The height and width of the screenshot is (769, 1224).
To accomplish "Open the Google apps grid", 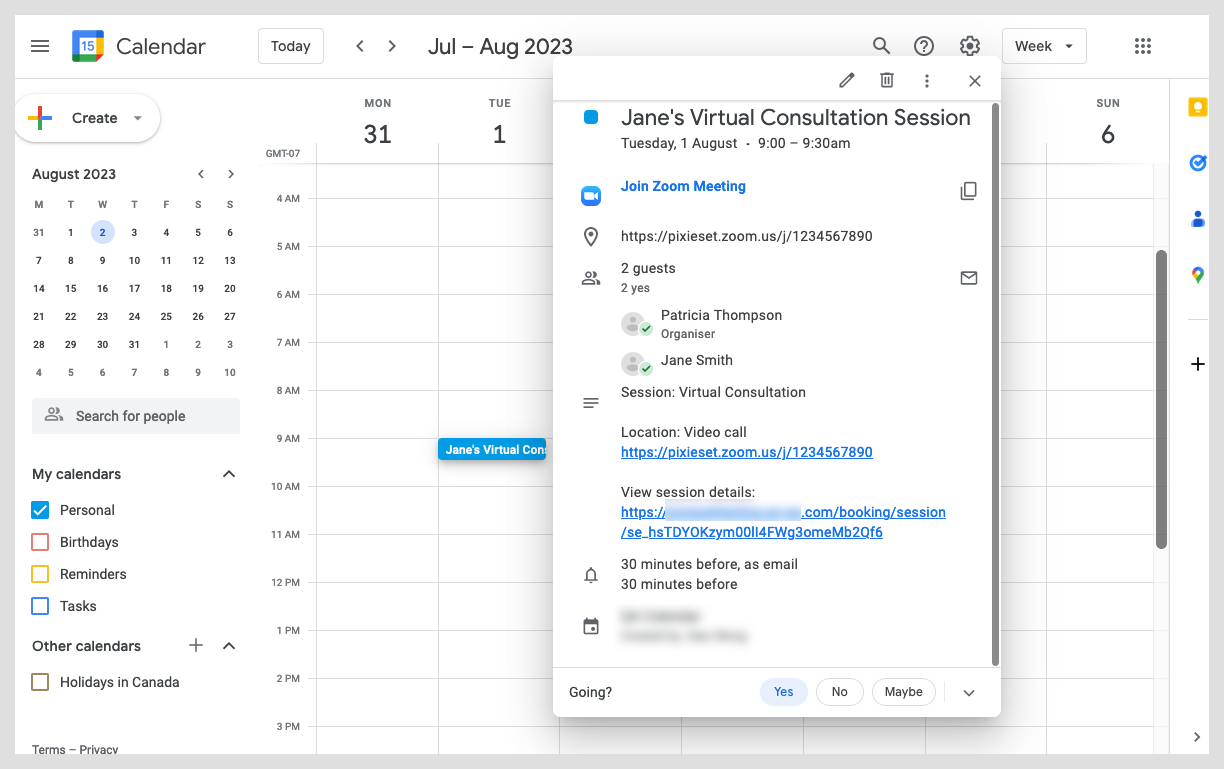I will click(x=1143, y=46).
